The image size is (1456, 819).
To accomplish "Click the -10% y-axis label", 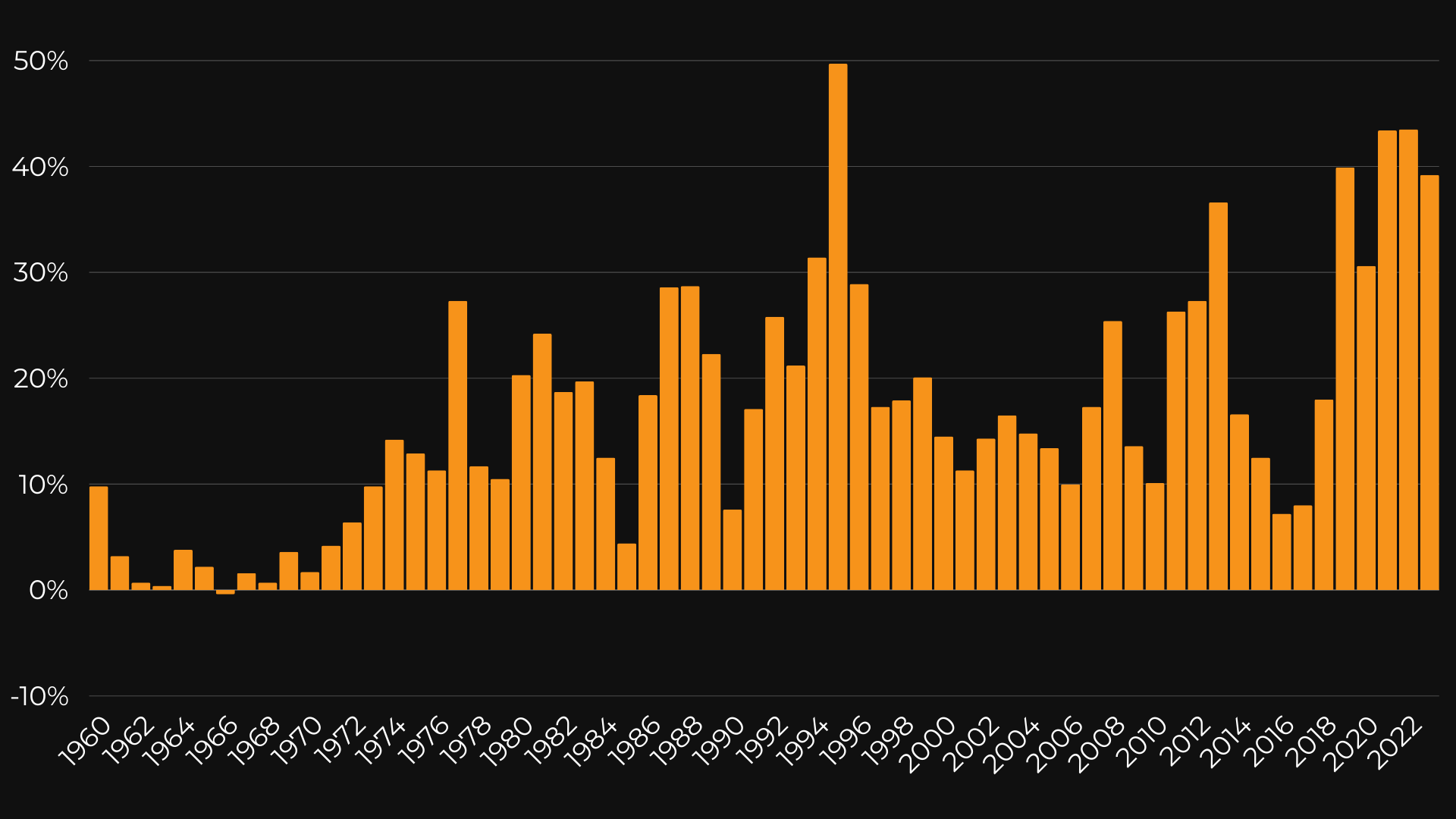I will 39,696.
